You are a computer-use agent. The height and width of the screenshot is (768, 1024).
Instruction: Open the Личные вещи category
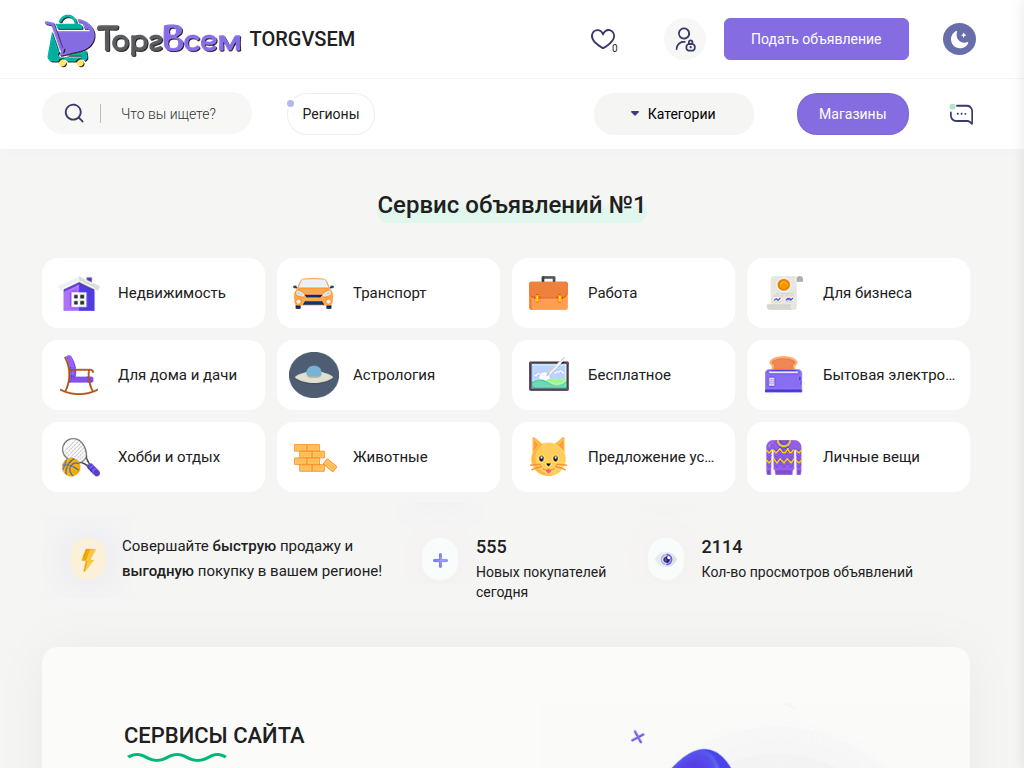coord(858,457)
